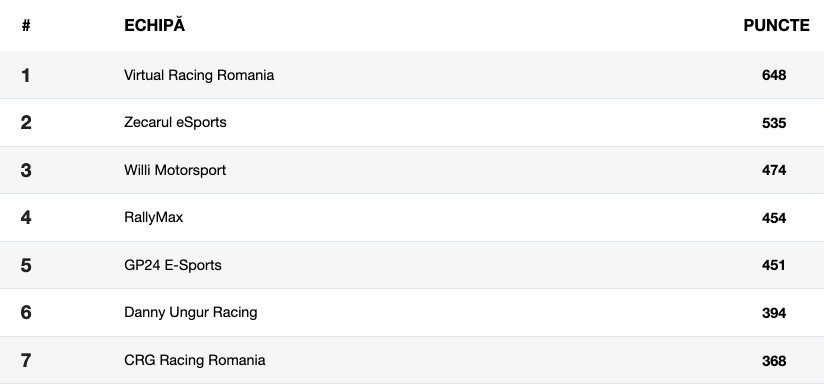Open Danny Ungur Racing entry
The width and height of the screenshot is (824, 384).
click(191, 313)
